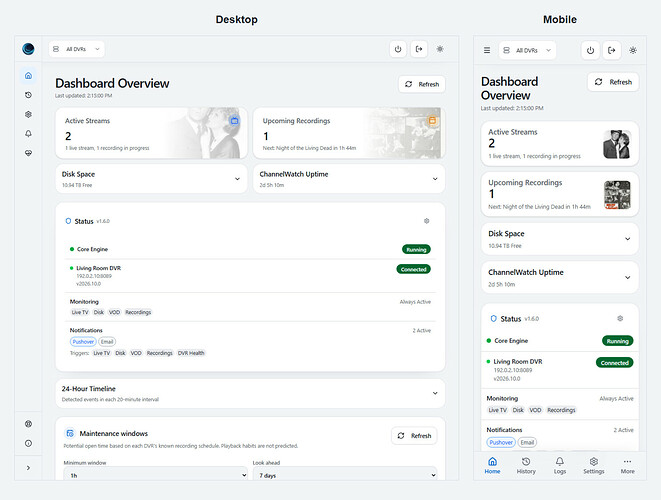Click blue TV icon on Active Streams card
Image resolution: width=661 pixels, height=500 pixels.
pos(234,121)
